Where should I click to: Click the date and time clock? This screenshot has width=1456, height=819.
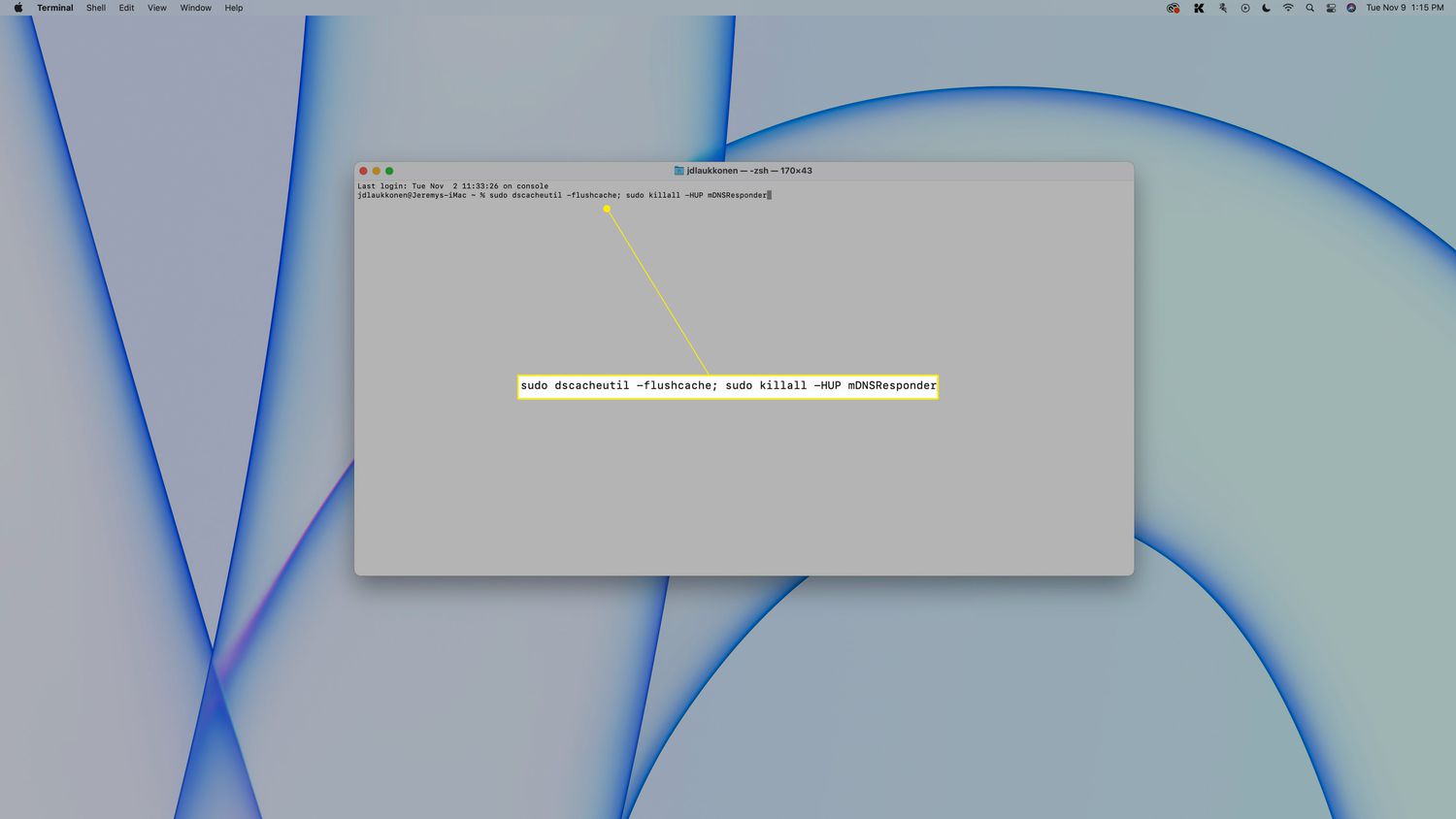(x=1405, y=8)
